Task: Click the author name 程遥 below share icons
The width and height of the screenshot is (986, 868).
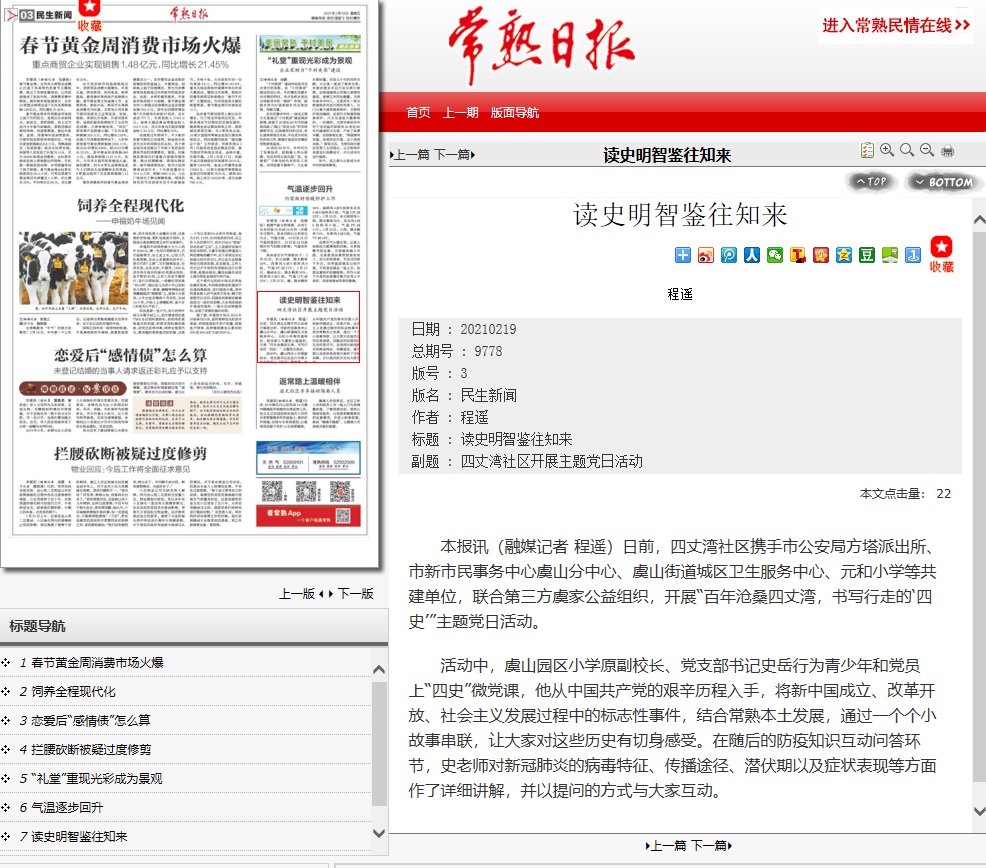Action: [680, 294]
